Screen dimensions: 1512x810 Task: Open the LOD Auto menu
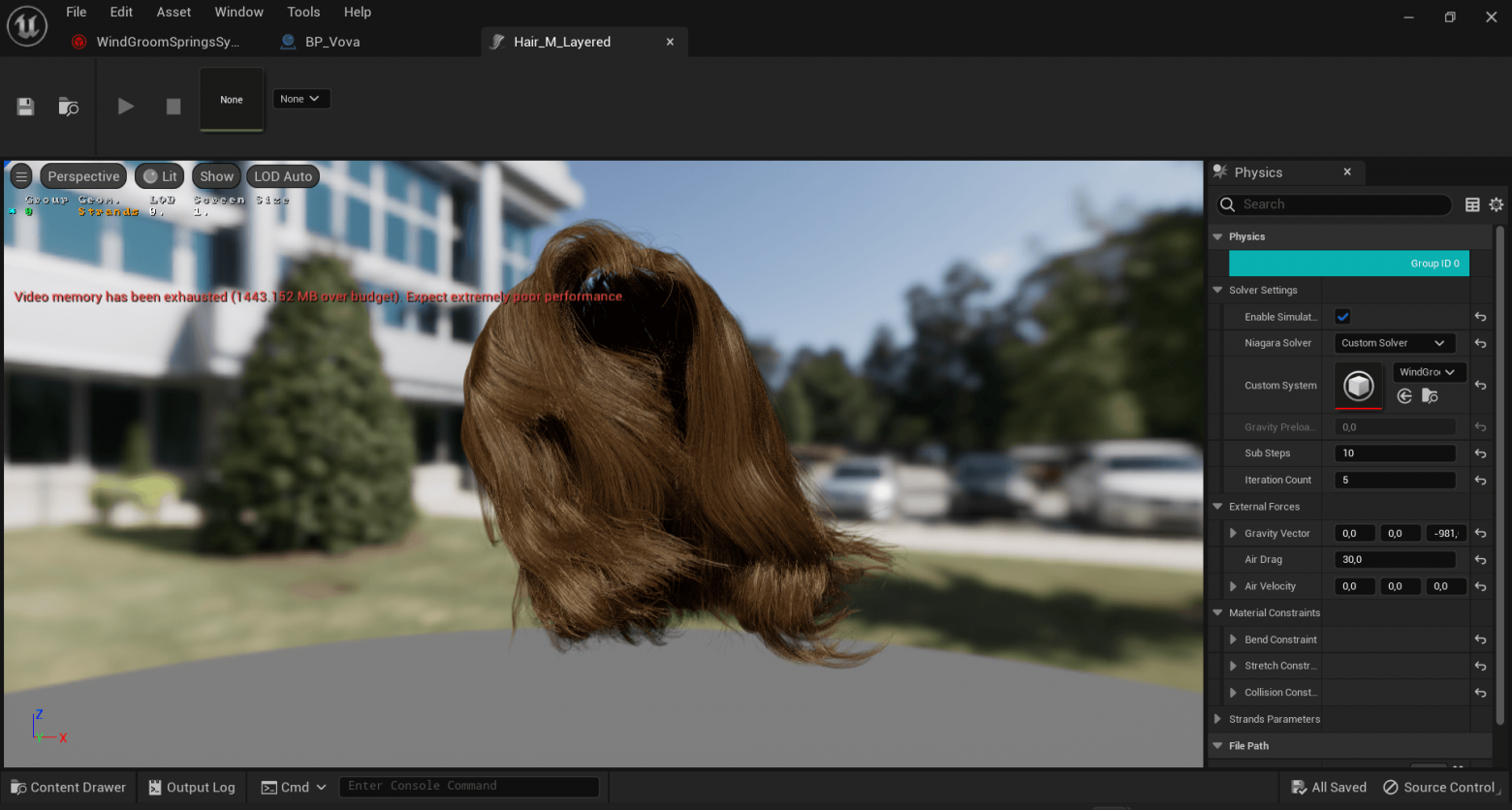pos(283,176)
